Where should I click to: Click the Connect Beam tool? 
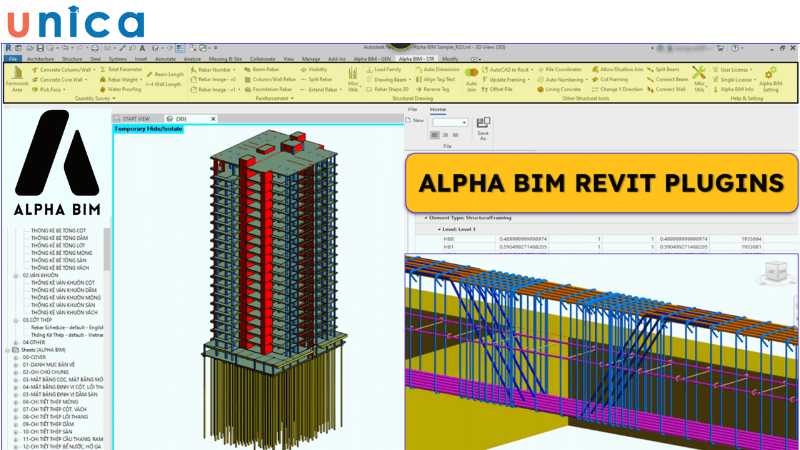coord(667,80)
